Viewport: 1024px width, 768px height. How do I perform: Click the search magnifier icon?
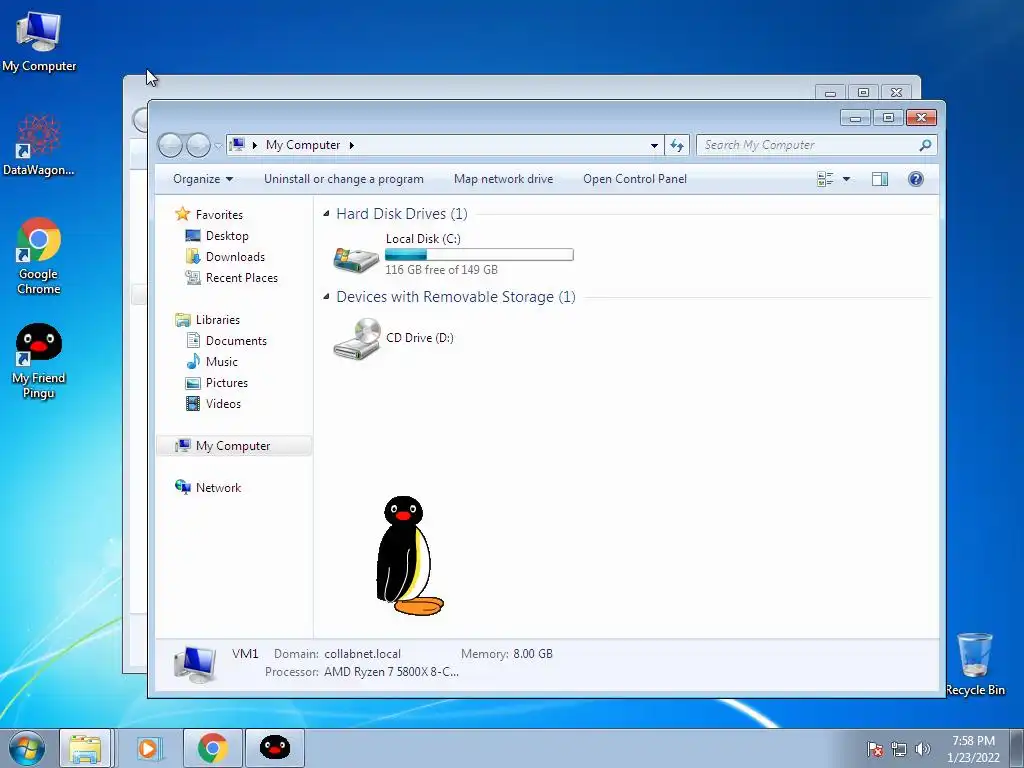pos(925,145)
